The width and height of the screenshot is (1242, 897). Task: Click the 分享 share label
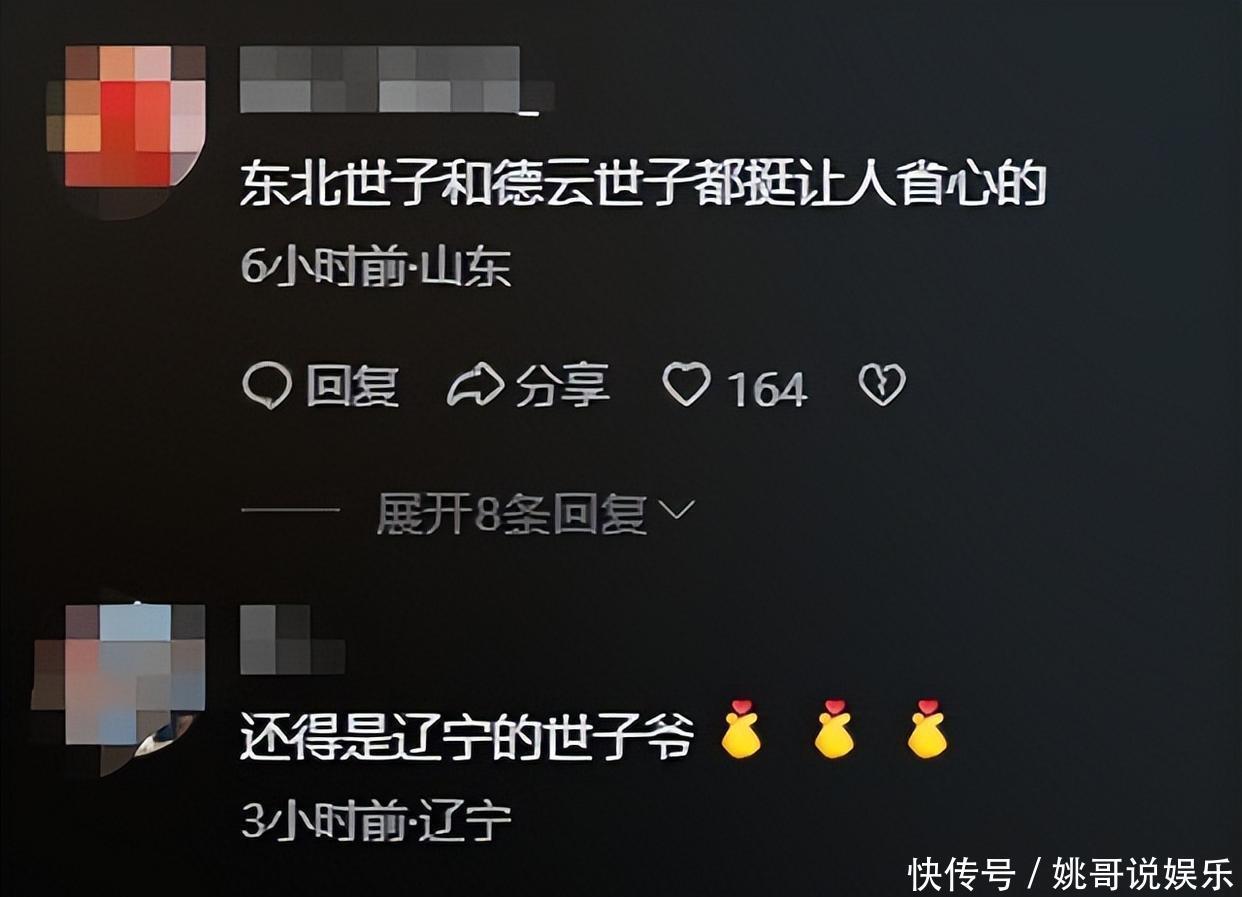tap(562, 387)
